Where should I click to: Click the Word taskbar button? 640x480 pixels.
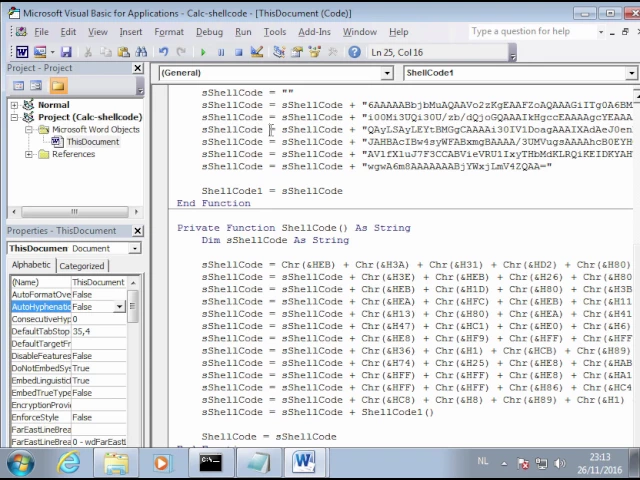[304, 462]
